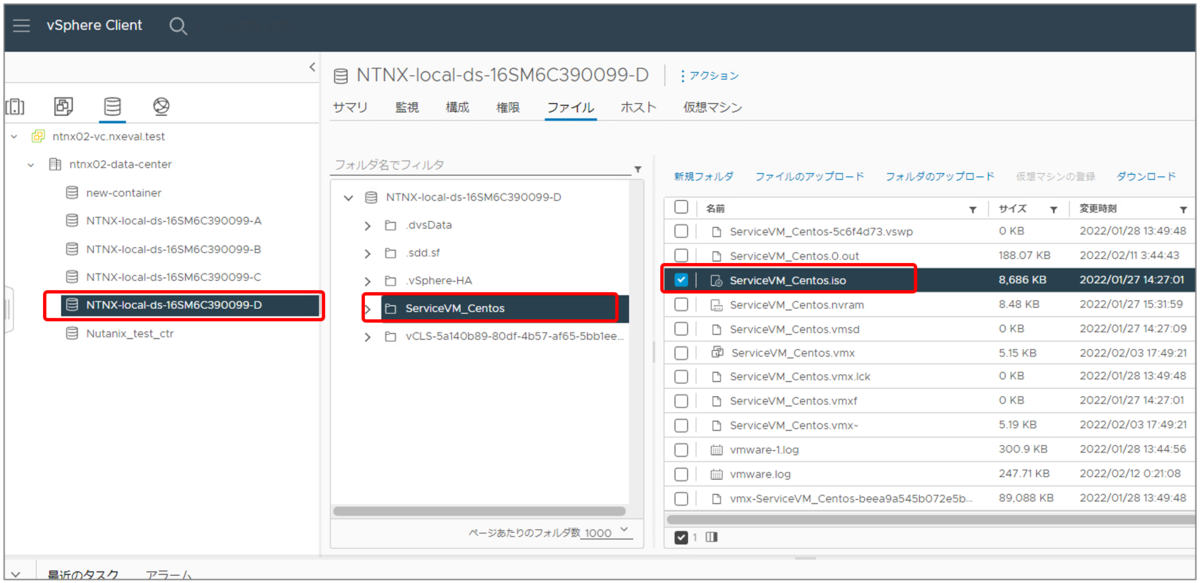This screenshot has width=1200, height=583.
Task: Open the アラーム panel tab
Action: click(168, 575)
